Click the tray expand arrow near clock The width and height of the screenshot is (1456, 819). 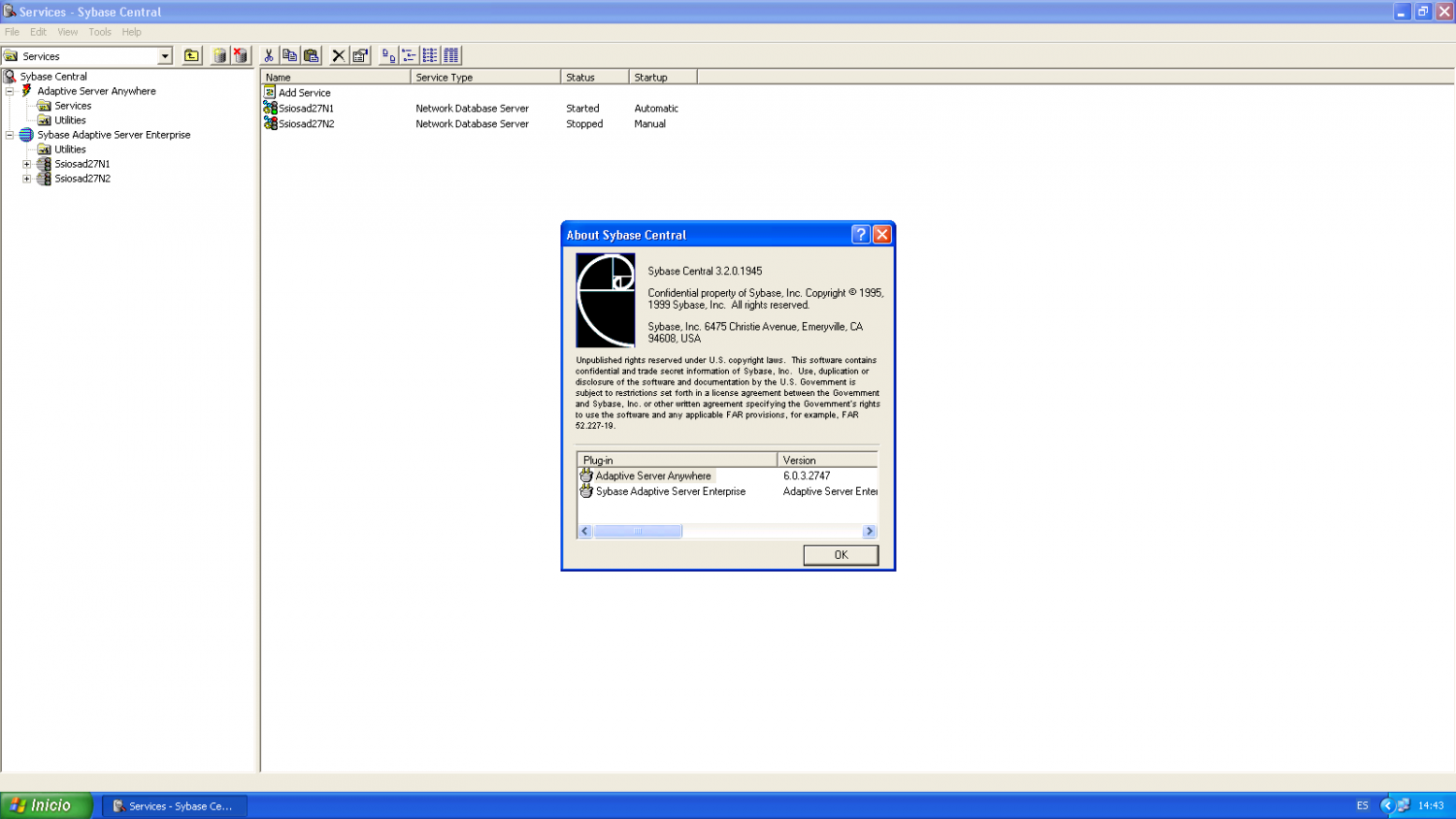tap(1386, 805)
